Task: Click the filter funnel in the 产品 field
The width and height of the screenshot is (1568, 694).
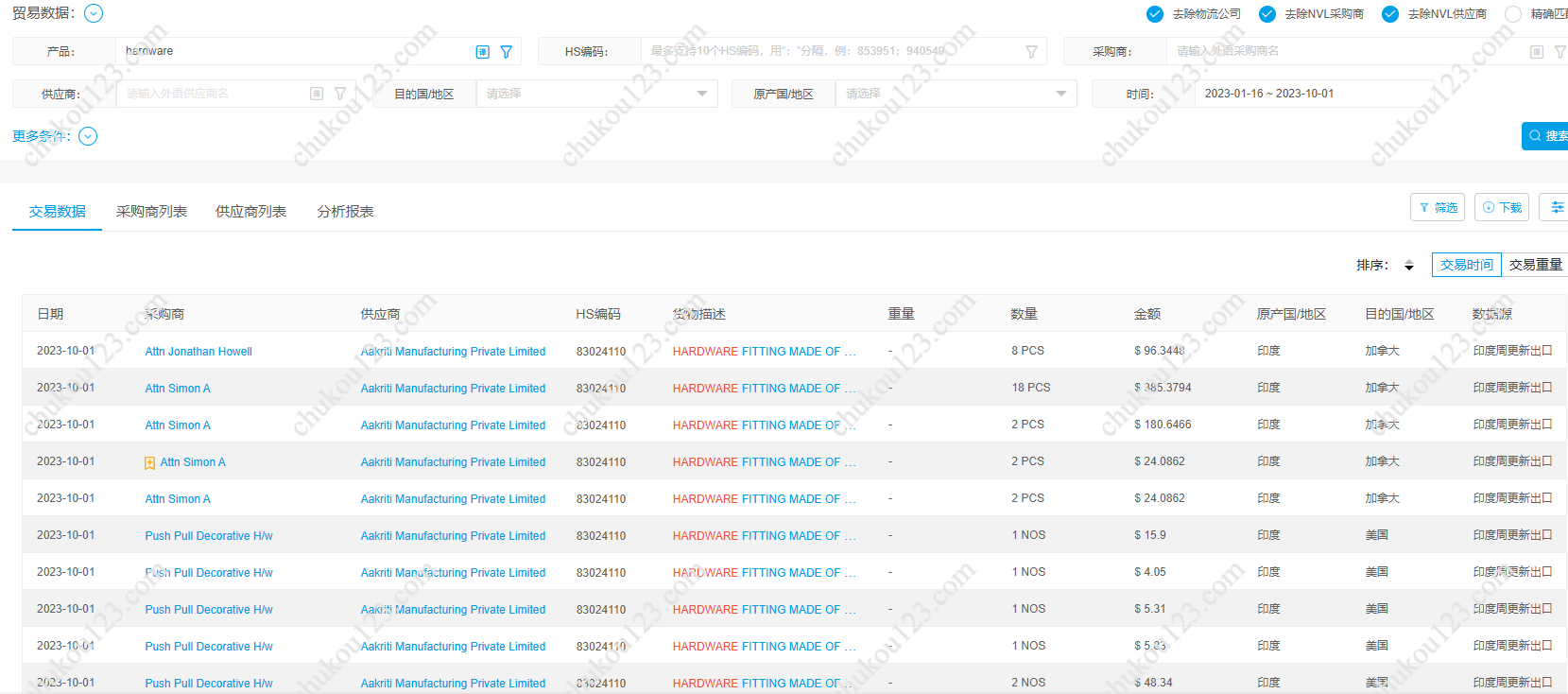Action: pos(507,52)
